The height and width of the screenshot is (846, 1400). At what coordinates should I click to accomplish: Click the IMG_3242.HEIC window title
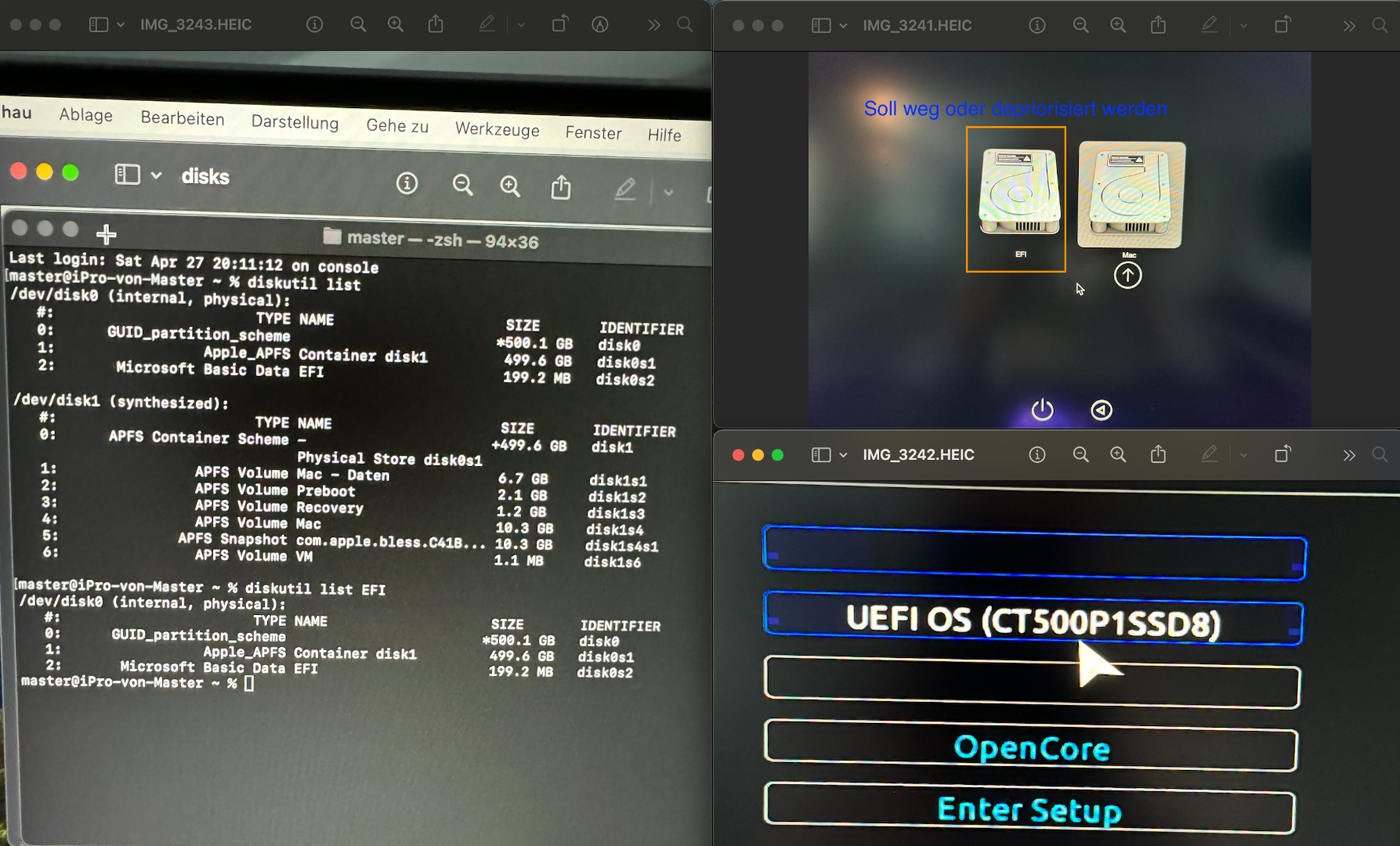coord(919,454)
